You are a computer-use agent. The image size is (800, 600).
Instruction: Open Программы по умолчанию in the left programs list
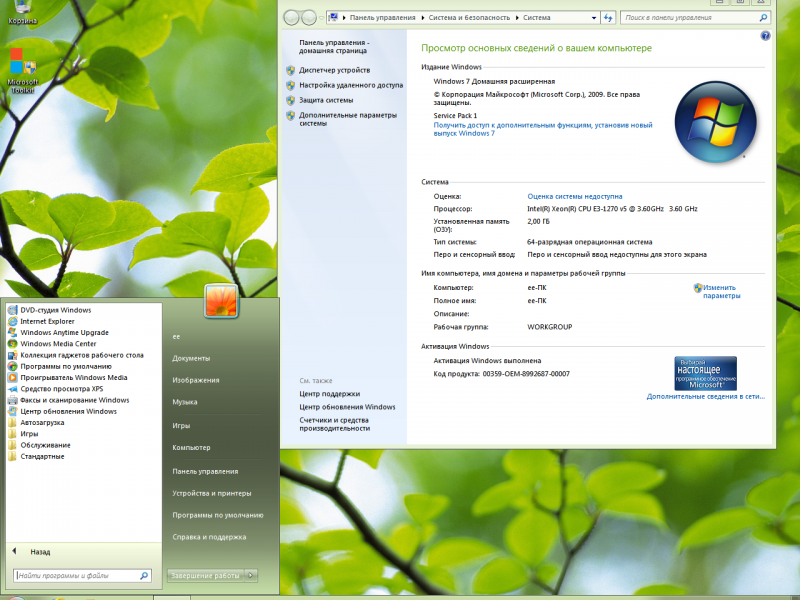[x=66, y=366]
